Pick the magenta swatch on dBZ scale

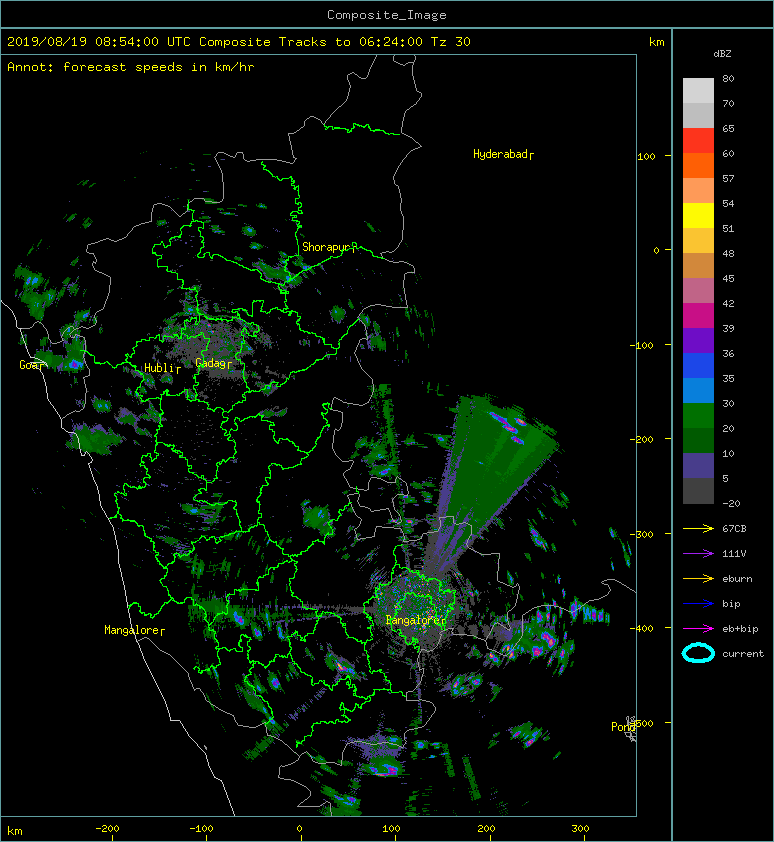coord(698,316)
